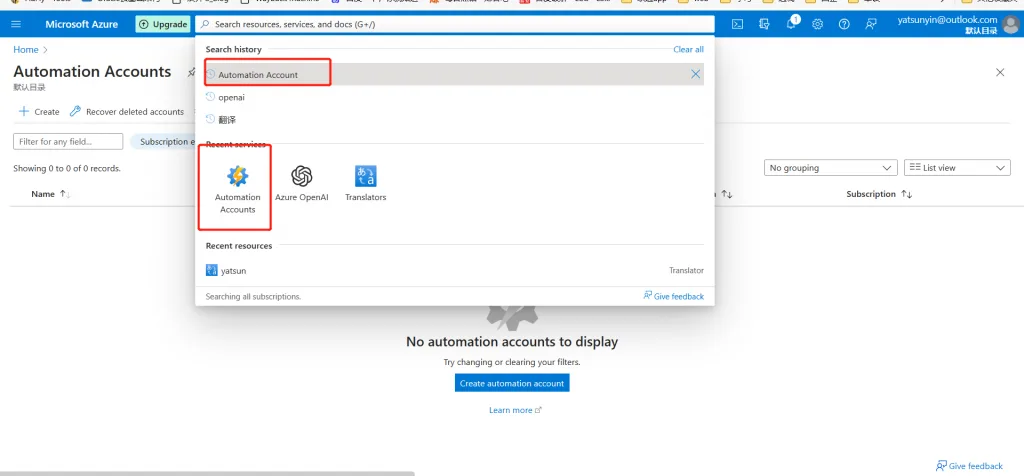This screenshot has width=1024, height=476.
Task: Open the Help question mark icon
Action: click(x=844, y=24)
